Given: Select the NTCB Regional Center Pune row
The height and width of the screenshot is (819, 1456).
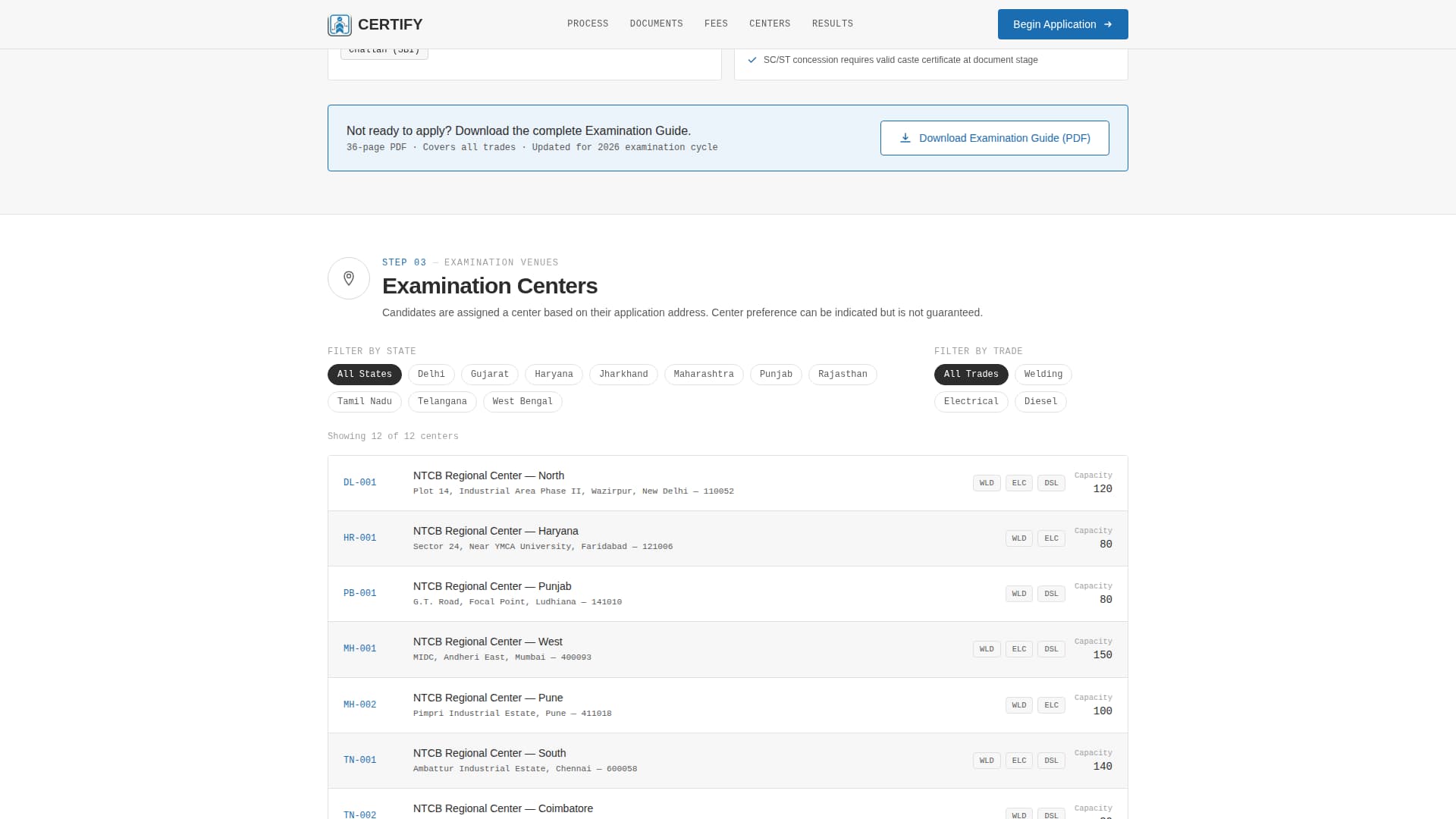Looking at the screenshot, I should coord(488,698).
